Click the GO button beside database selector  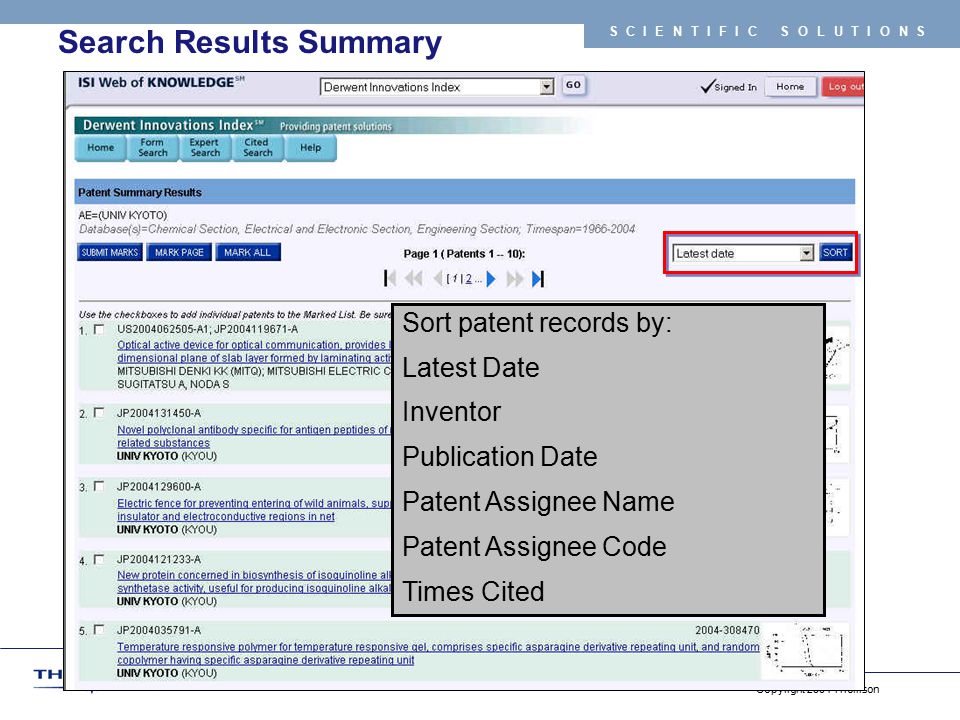click(x=574, y=85)
